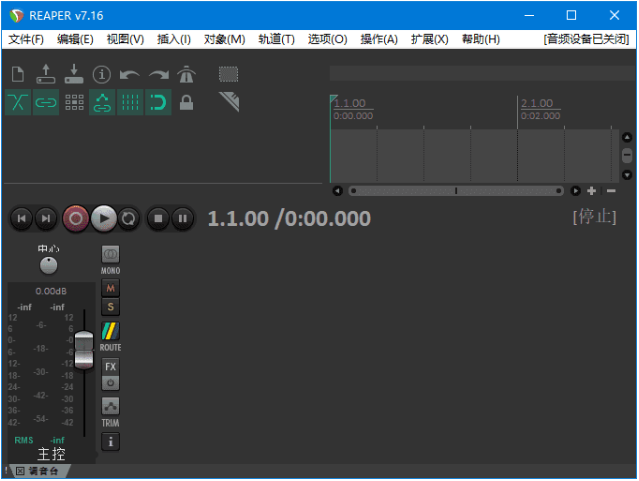Open project settings info icon
639x481 pixels.
point(102,75)
